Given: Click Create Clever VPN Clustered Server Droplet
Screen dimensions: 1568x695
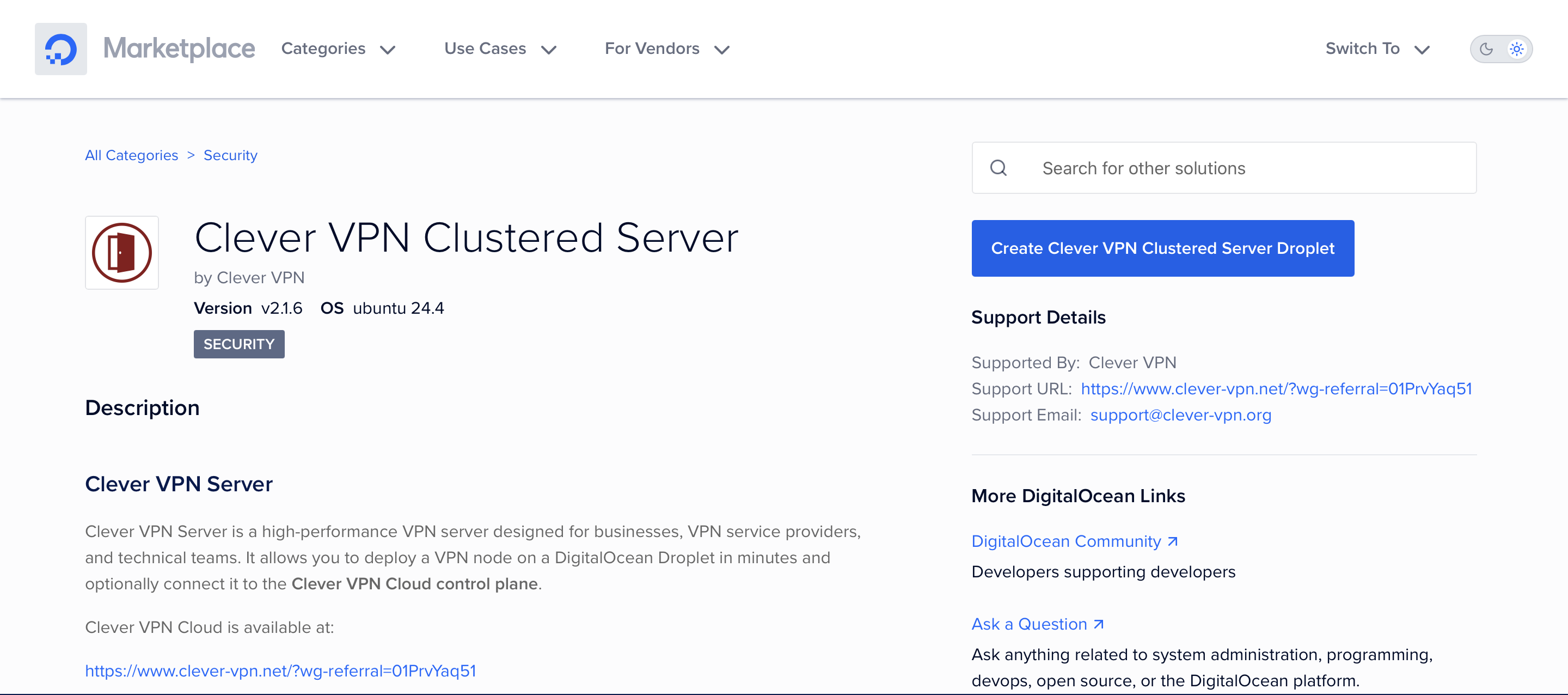Looking at the screenshot, I should 1162,248.
